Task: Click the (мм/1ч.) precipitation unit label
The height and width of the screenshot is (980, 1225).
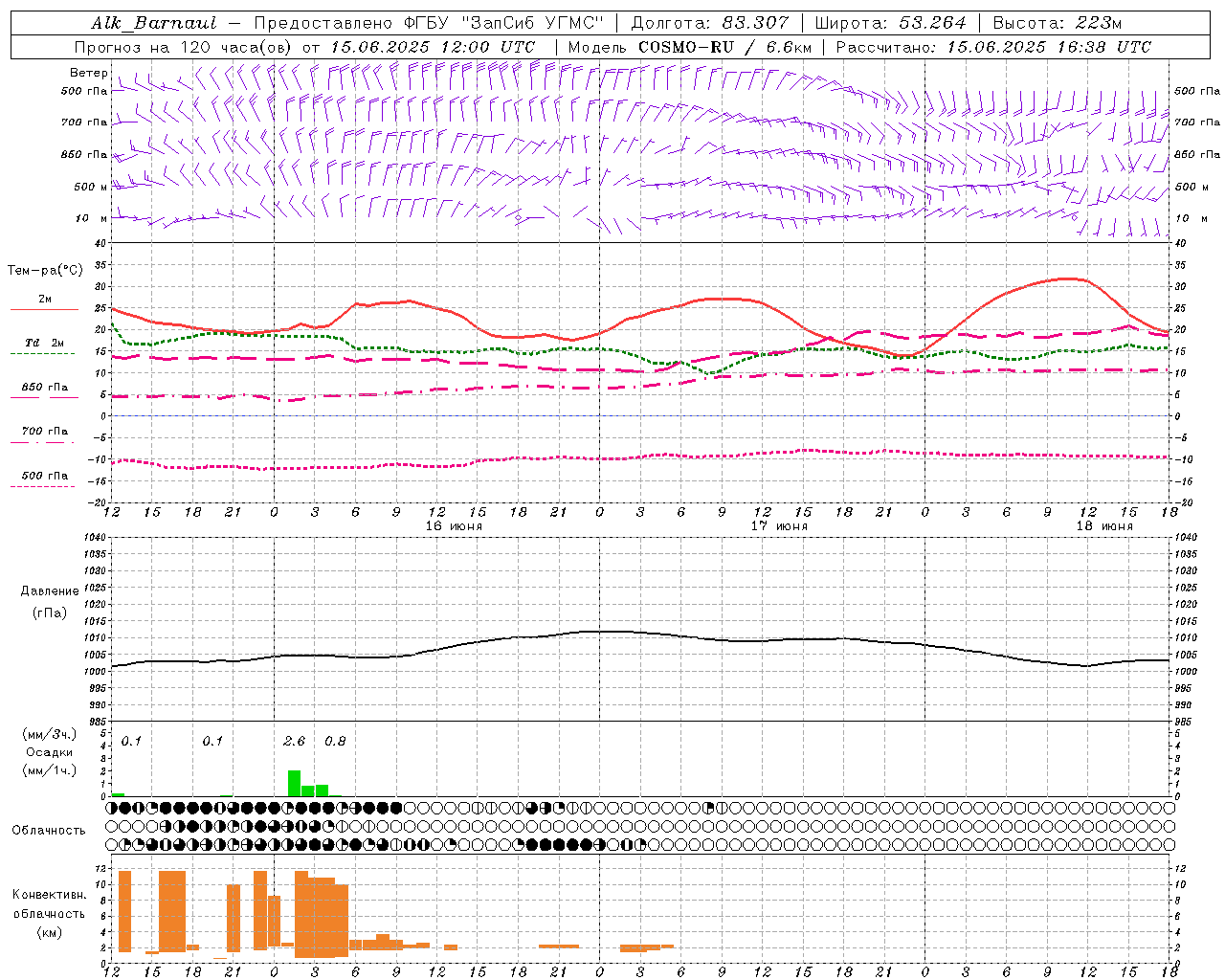Action: click(50, 770)
